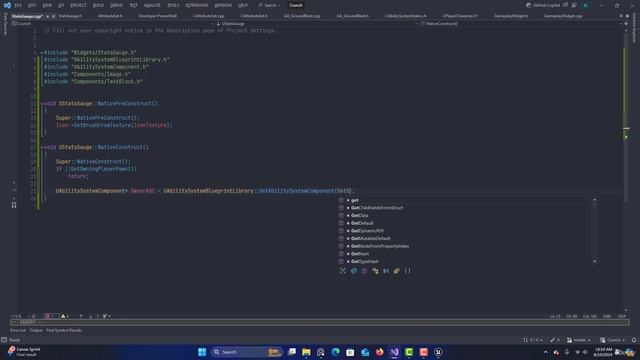Open the Search box in title bar
640x360 pixels.
269,5
